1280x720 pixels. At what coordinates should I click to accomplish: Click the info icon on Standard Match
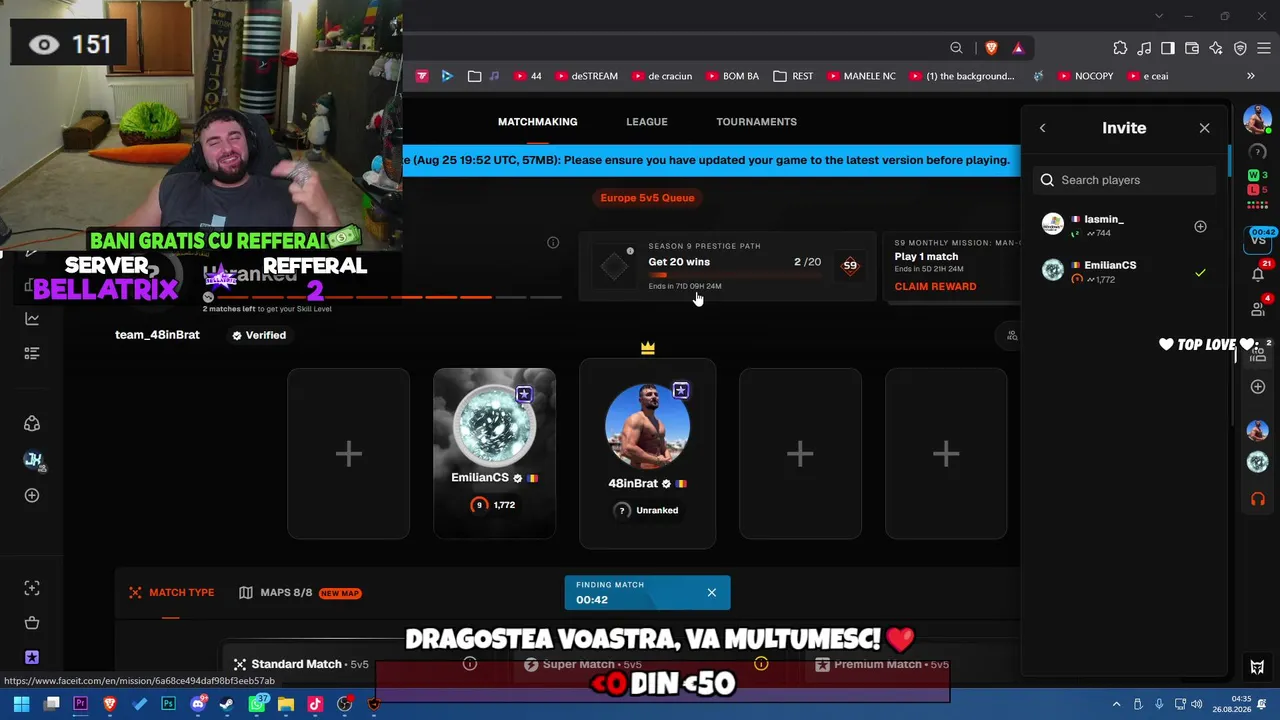coord(470,664)
